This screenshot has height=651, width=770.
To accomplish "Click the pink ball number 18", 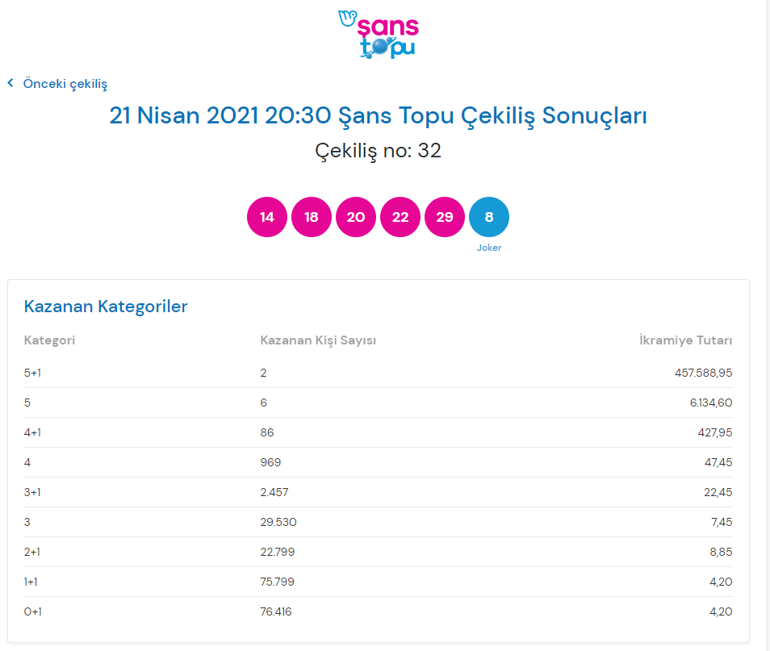I will [311, 217].
